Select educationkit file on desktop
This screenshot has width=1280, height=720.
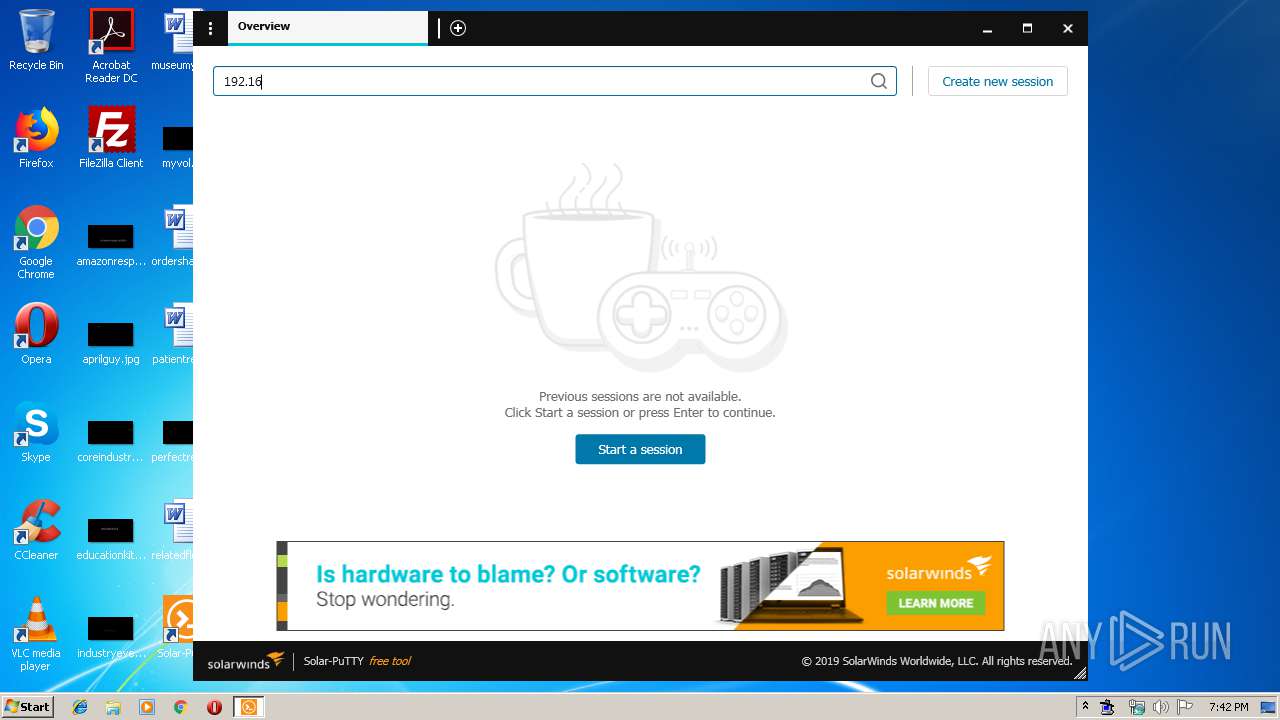click(x=111, y=538)
